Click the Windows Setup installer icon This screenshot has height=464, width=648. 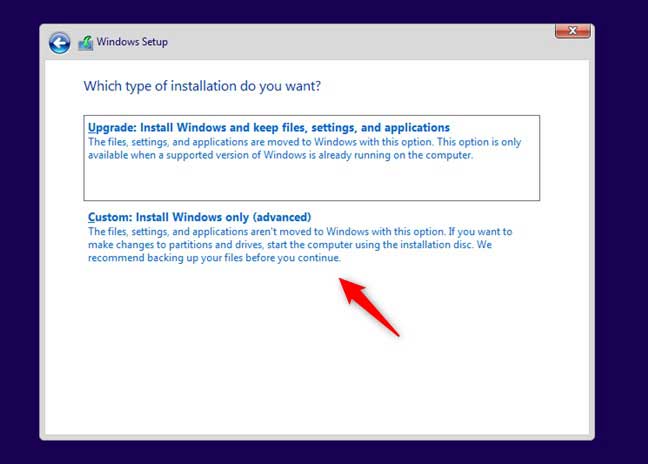(86, 43)
